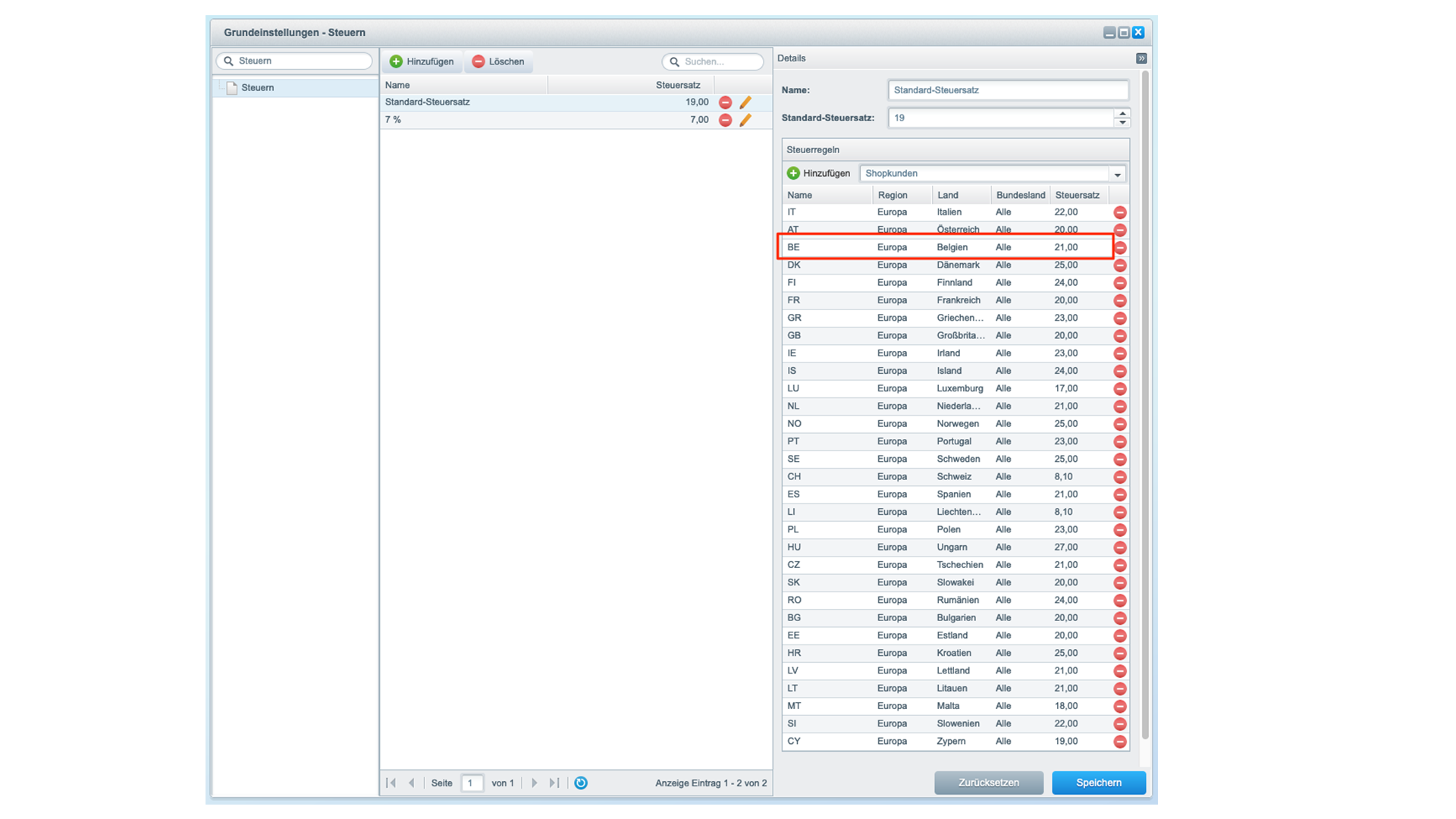Sort tax rules by Land column
The width and height of the screenshot is (1456, 819).
tap(962, 195)
